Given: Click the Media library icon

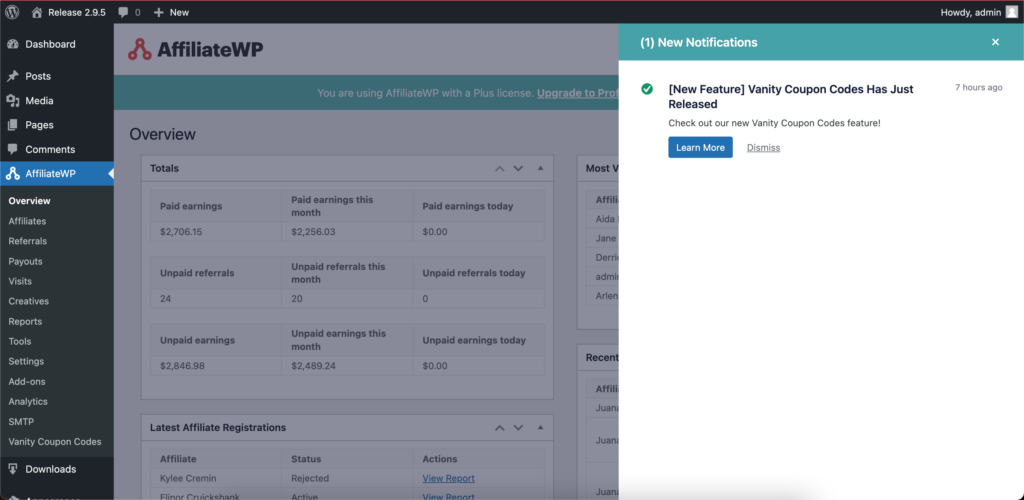Looking at the screenshot, I should [12, 101].
